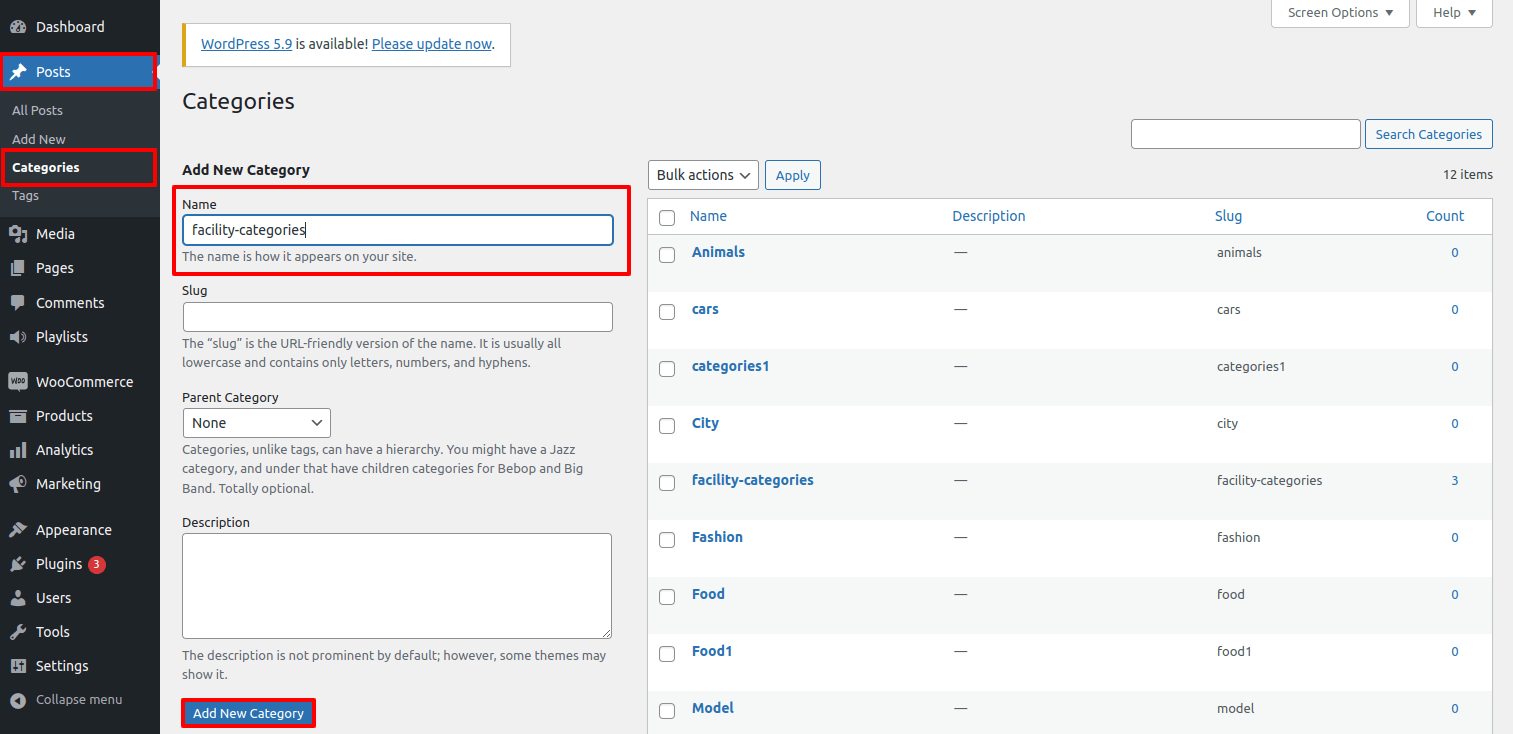Open the Media library icon
1513x734 pixels.
point(18,233)
